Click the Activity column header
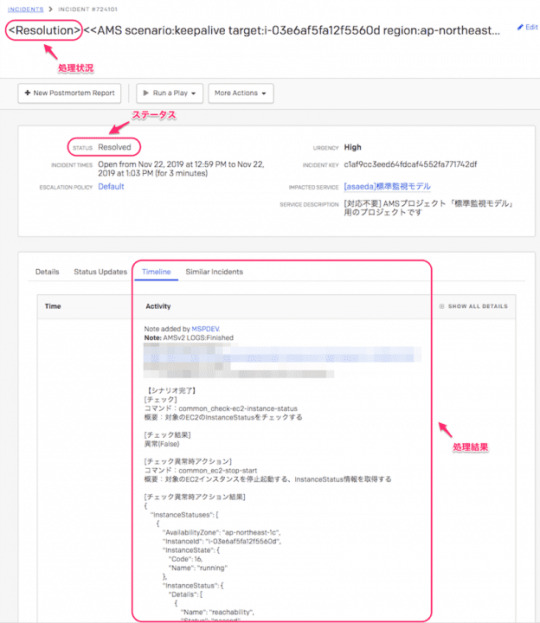The image size is (540, 623). point(158,306)
